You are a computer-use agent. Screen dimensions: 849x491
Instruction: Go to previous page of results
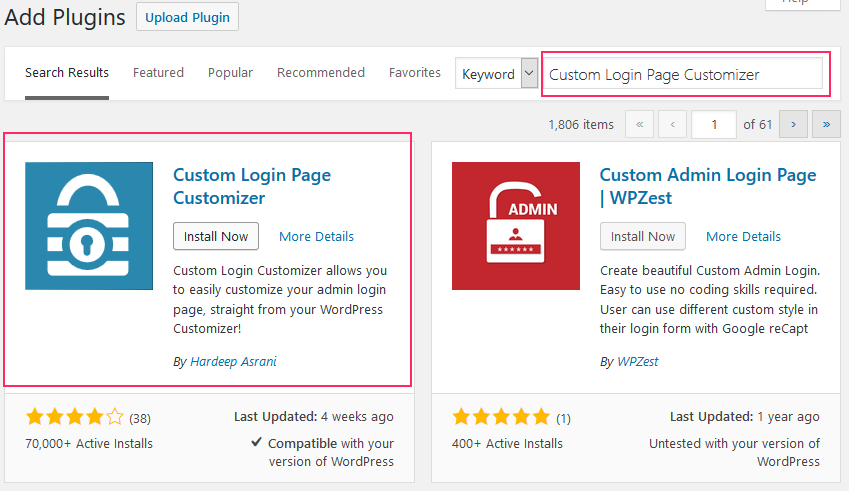(x=672, y=125)
